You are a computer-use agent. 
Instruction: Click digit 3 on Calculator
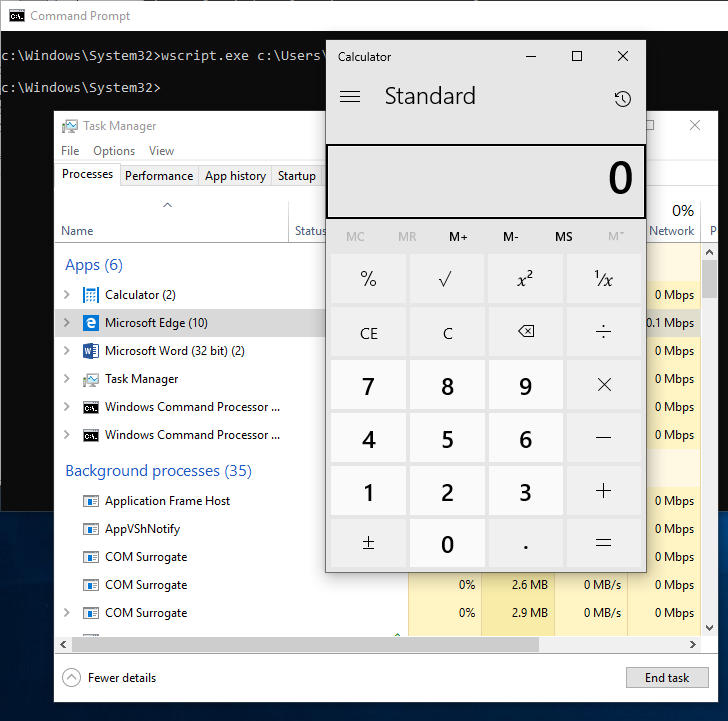point(525,490)
